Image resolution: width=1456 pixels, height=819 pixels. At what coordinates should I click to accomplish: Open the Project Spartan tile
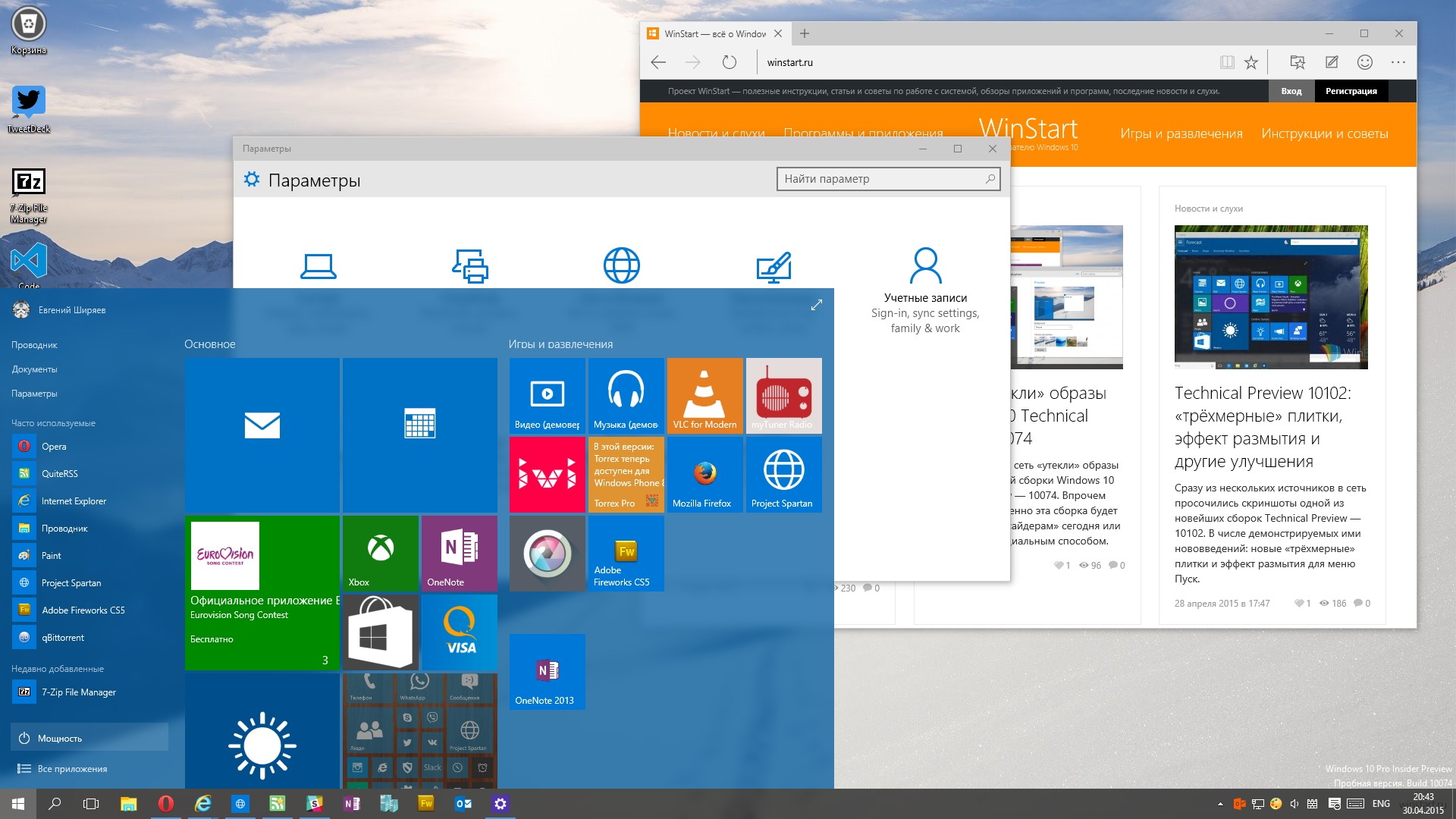coord(784,475)
